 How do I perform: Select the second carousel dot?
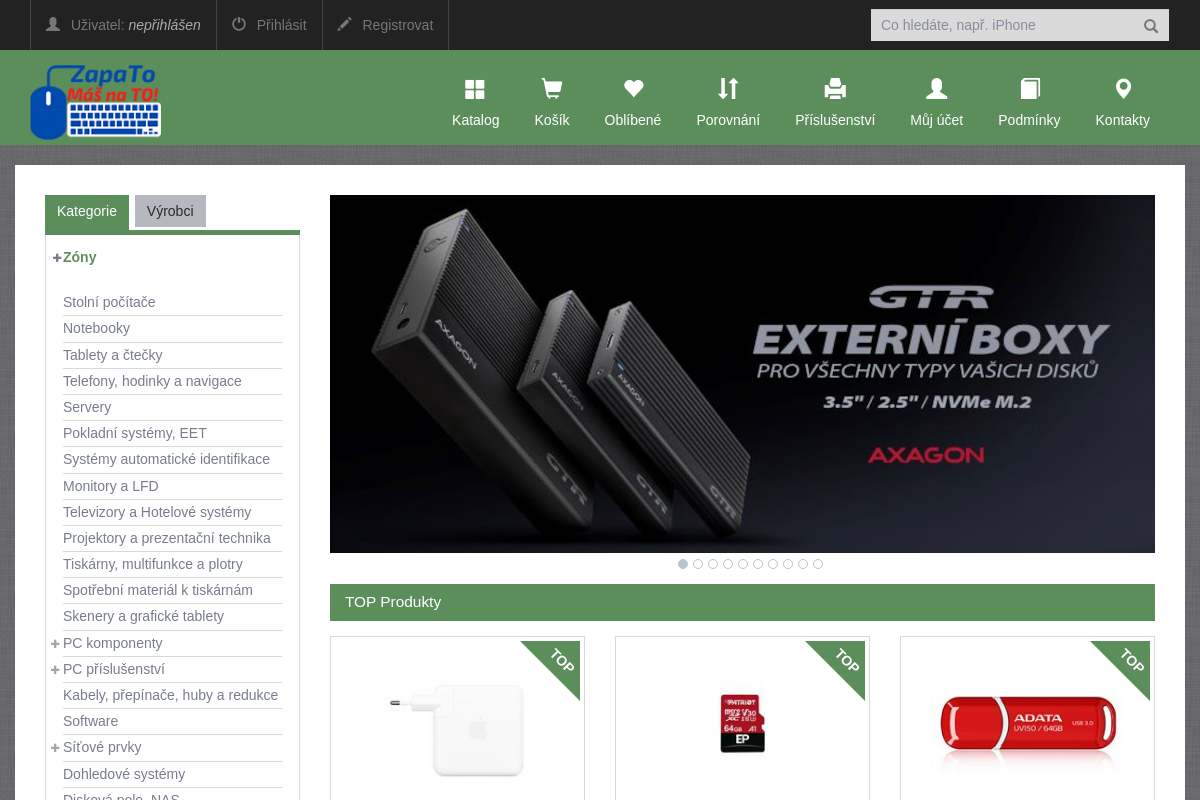click(x=698, y=564)
